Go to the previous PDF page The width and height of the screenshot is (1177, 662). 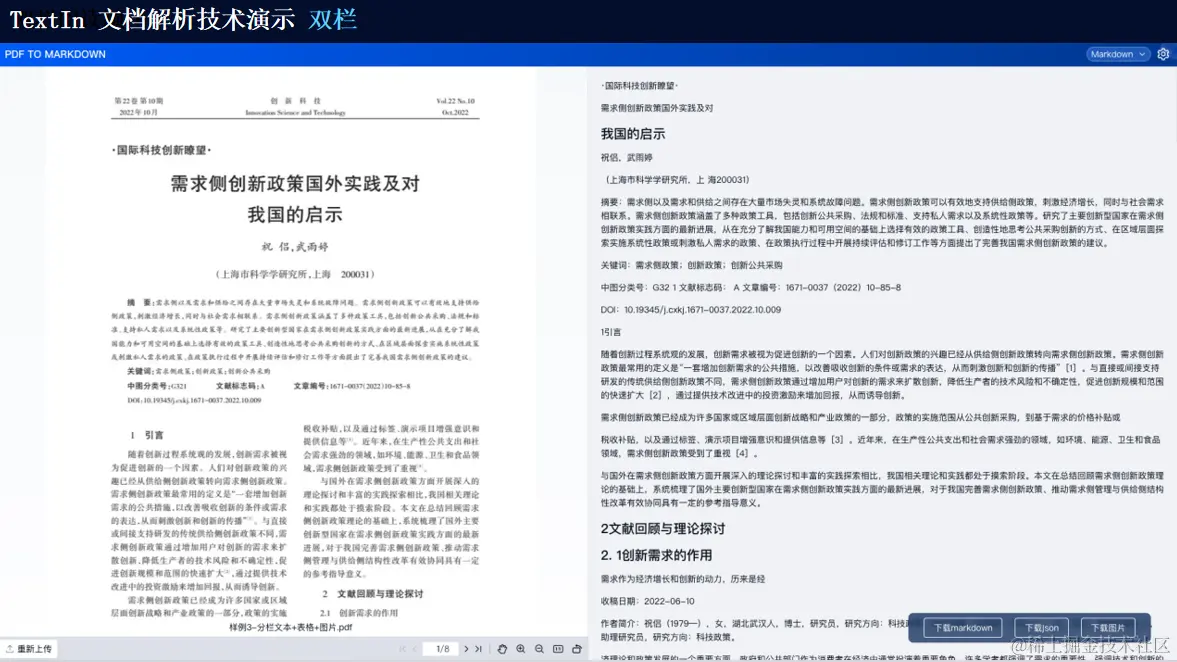pyautogui.click(x=414, y=648)
